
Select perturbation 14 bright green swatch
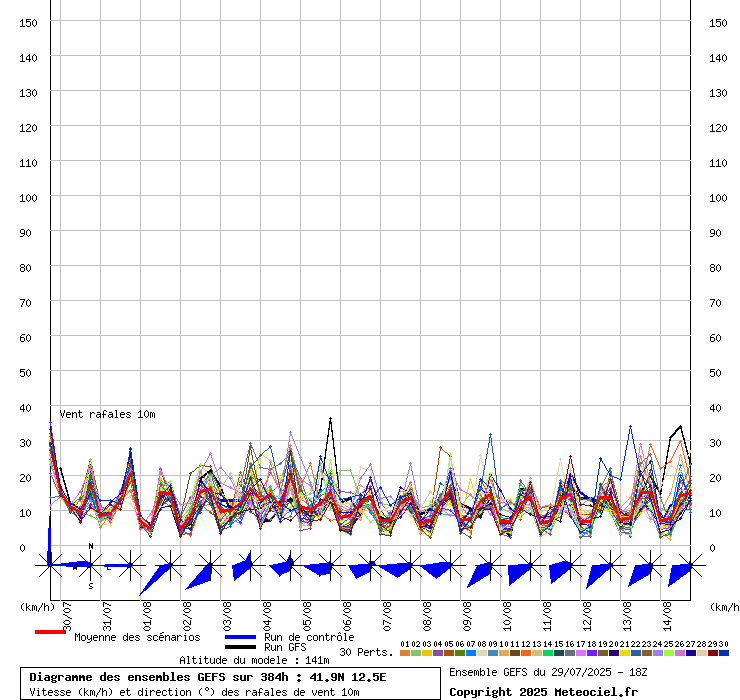(x=547, y=653)
